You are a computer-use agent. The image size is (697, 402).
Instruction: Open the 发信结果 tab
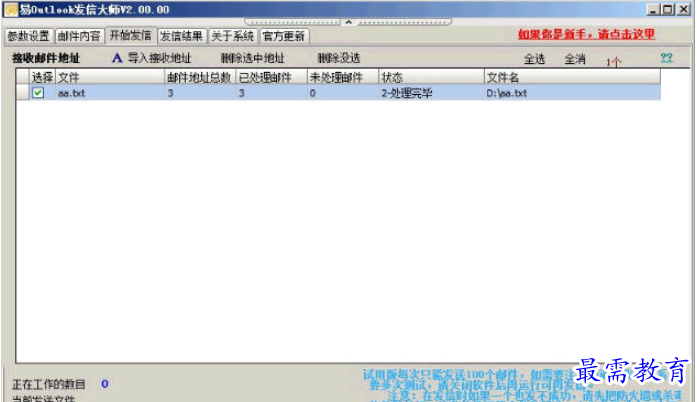pos(181,36)
